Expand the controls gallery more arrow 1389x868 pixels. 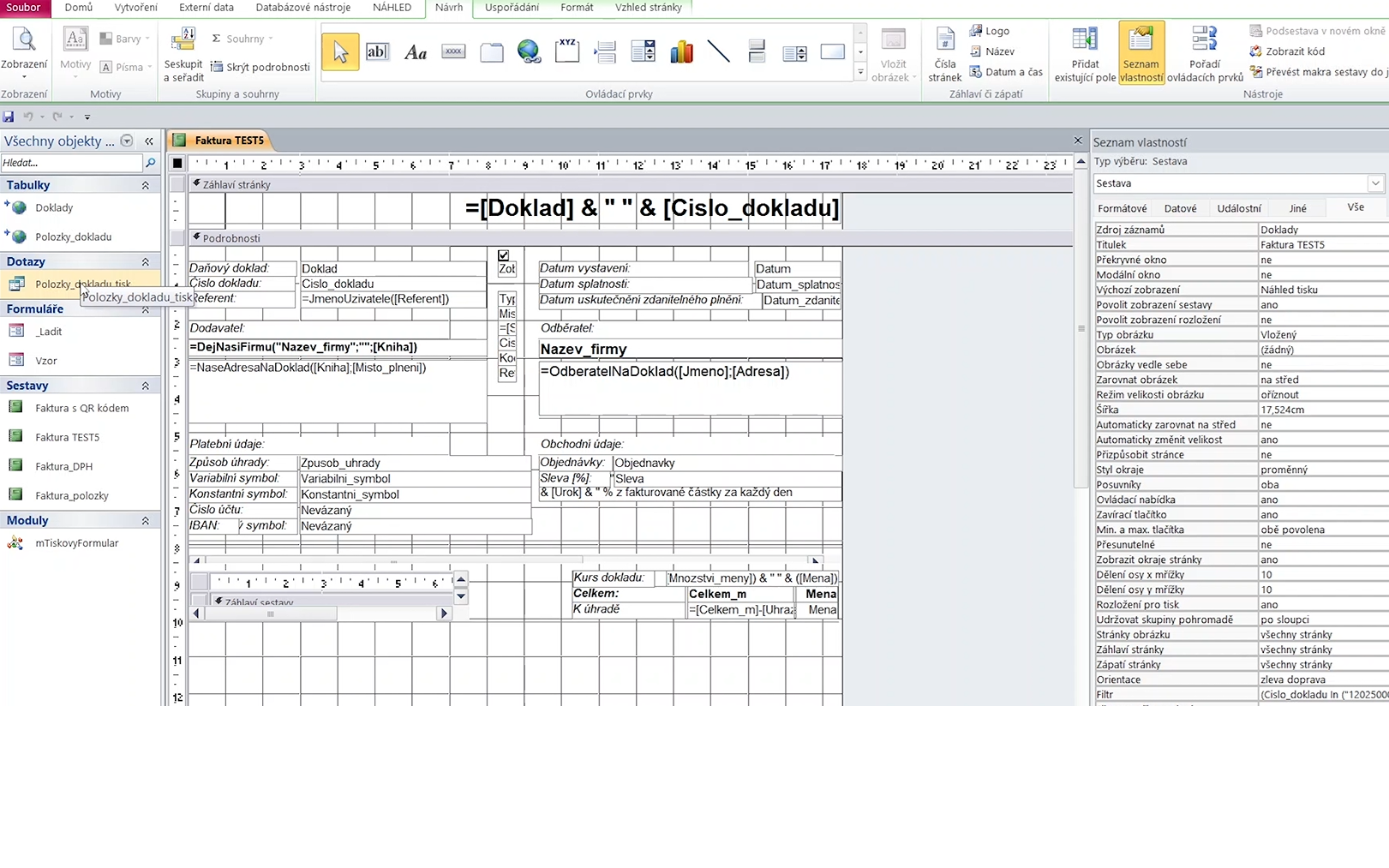(860, 73)
